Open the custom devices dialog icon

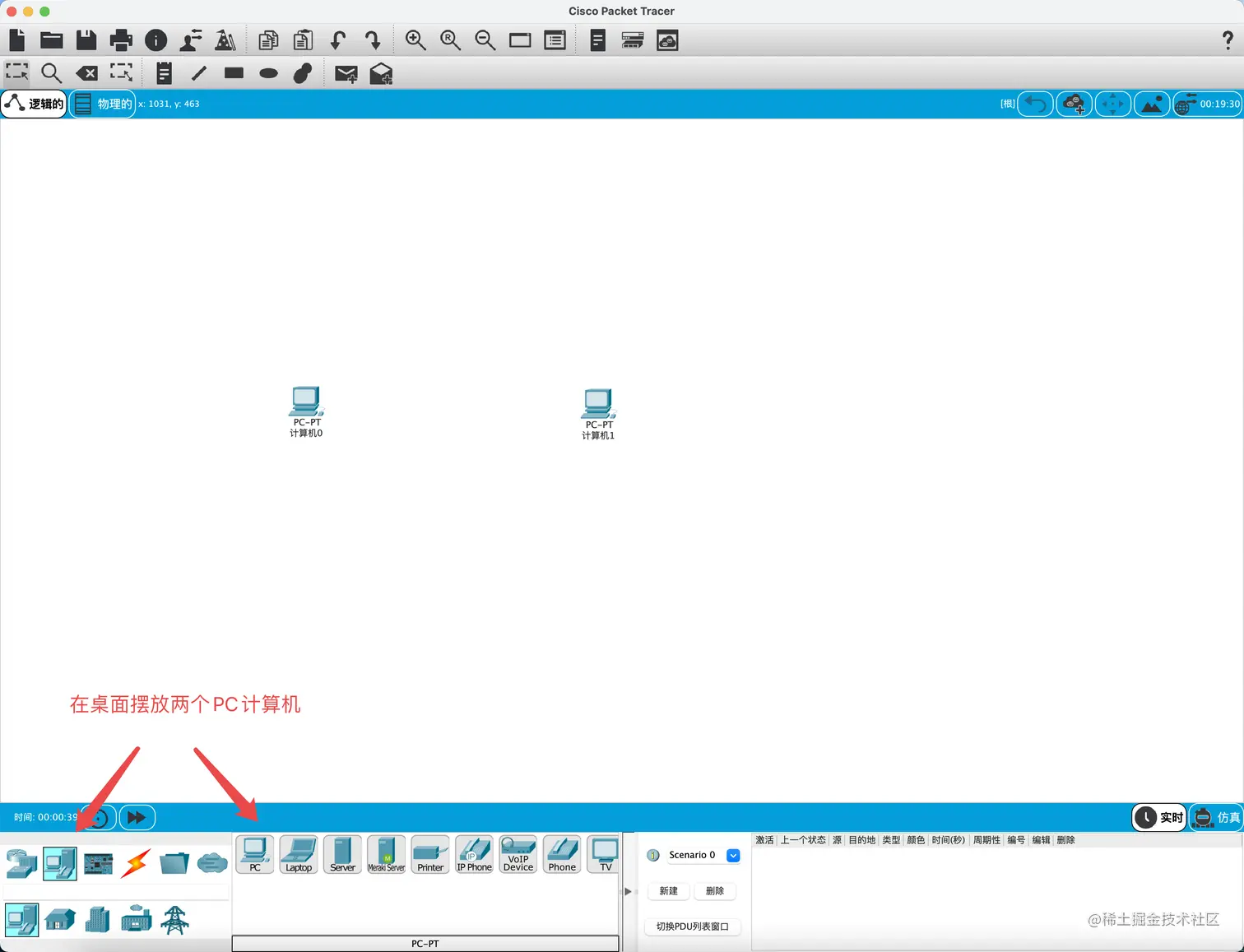[555, 39]
